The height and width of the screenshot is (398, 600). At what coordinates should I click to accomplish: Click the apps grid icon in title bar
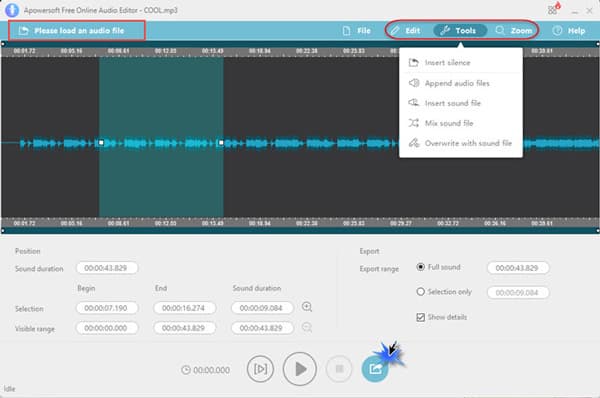(553, 9)
